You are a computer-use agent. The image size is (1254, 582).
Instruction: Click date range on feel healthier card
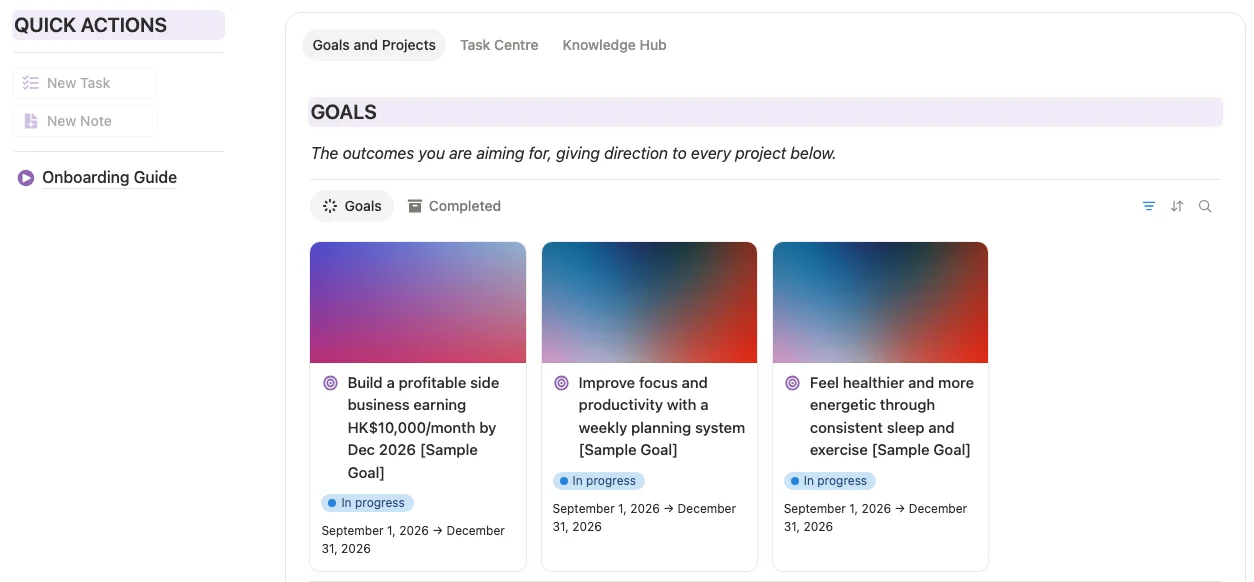pos(875,518)
